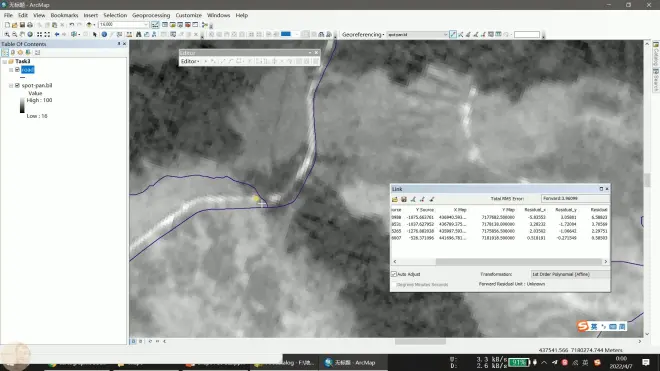660x371 pixels.
Task: Click the Sogou input method tray icon
Action: click(597, 363)
